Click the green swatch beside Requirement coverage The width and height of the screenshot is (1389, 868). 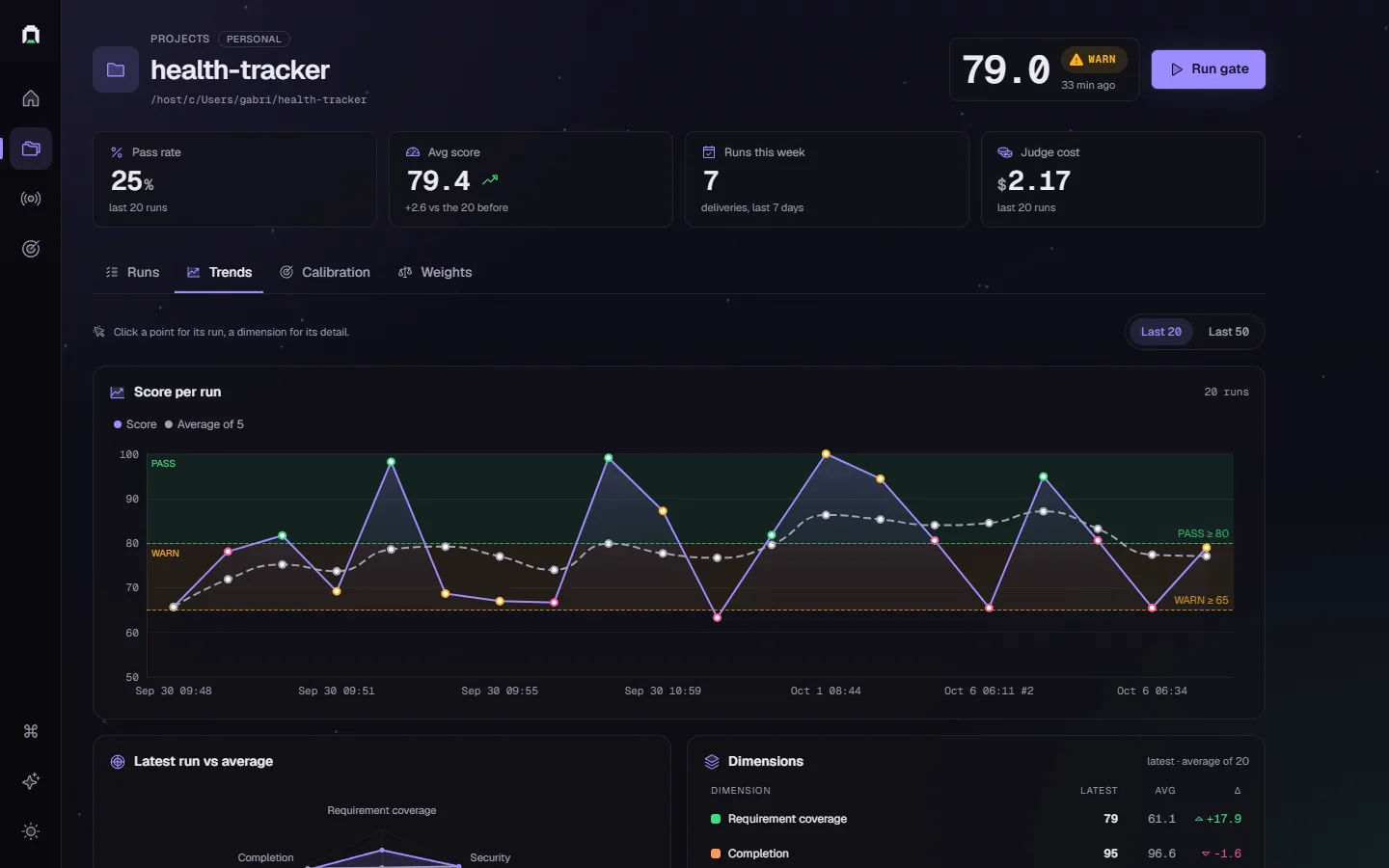pyautogui.click(x=716, y=819)
